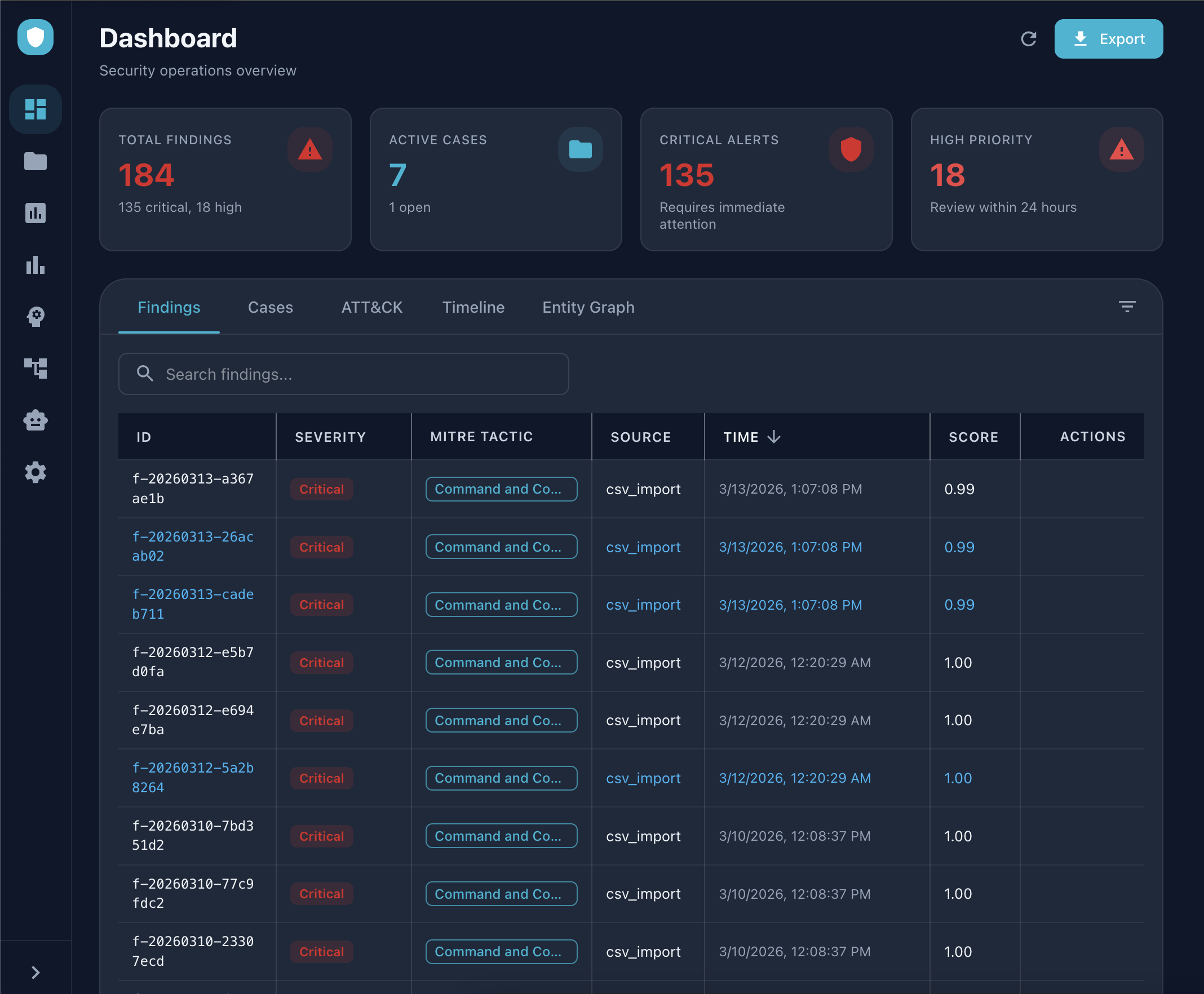
Task: Open the reports chart icon in the sidebar
Action: point(36,213)
